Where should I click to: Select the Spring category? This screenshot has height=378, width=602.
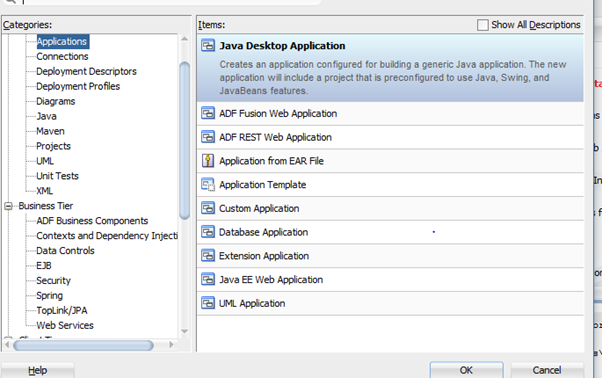(50, 295)
